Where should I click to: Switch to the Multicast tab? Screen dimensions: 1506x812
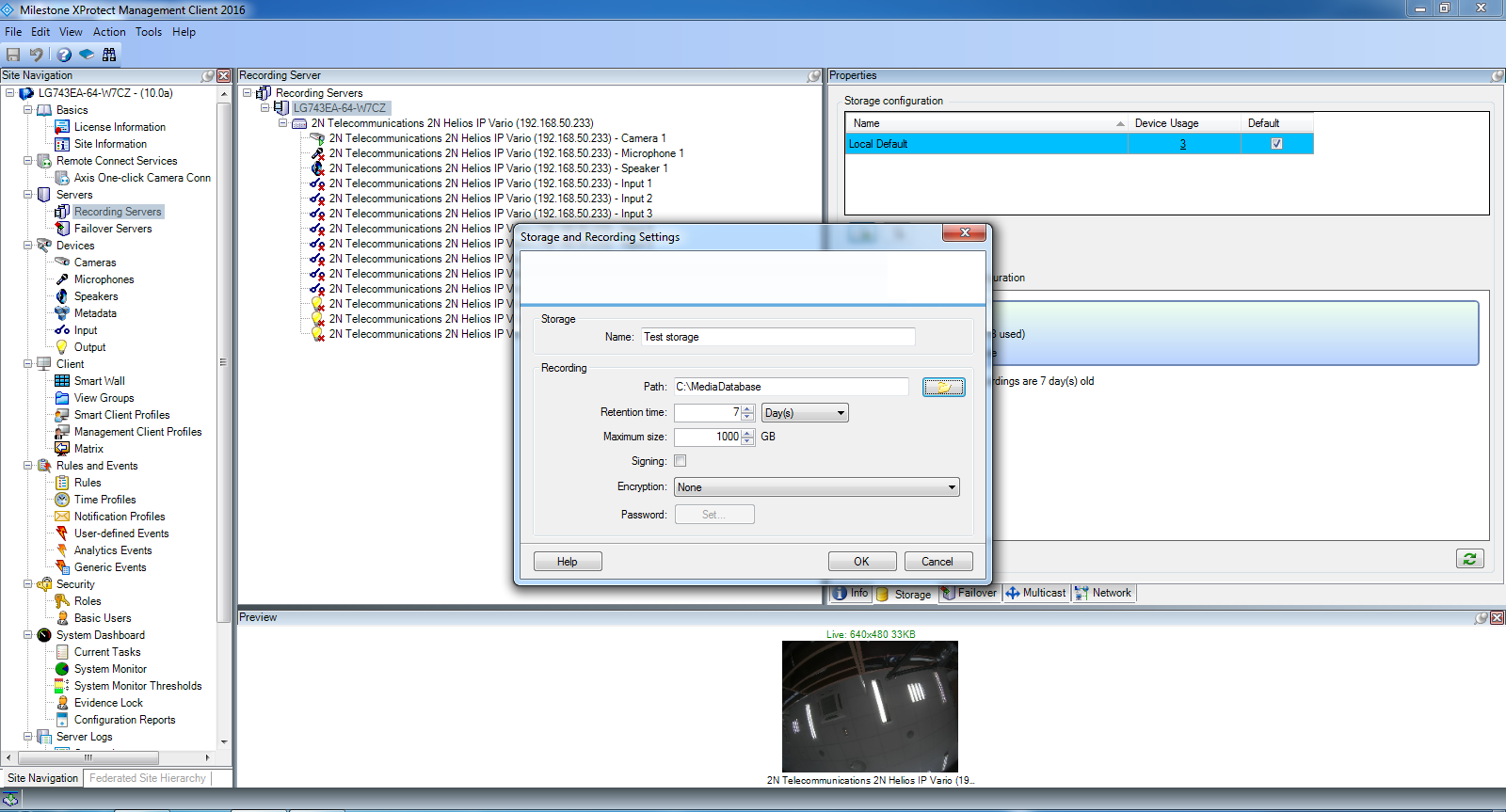point(1036,593)
